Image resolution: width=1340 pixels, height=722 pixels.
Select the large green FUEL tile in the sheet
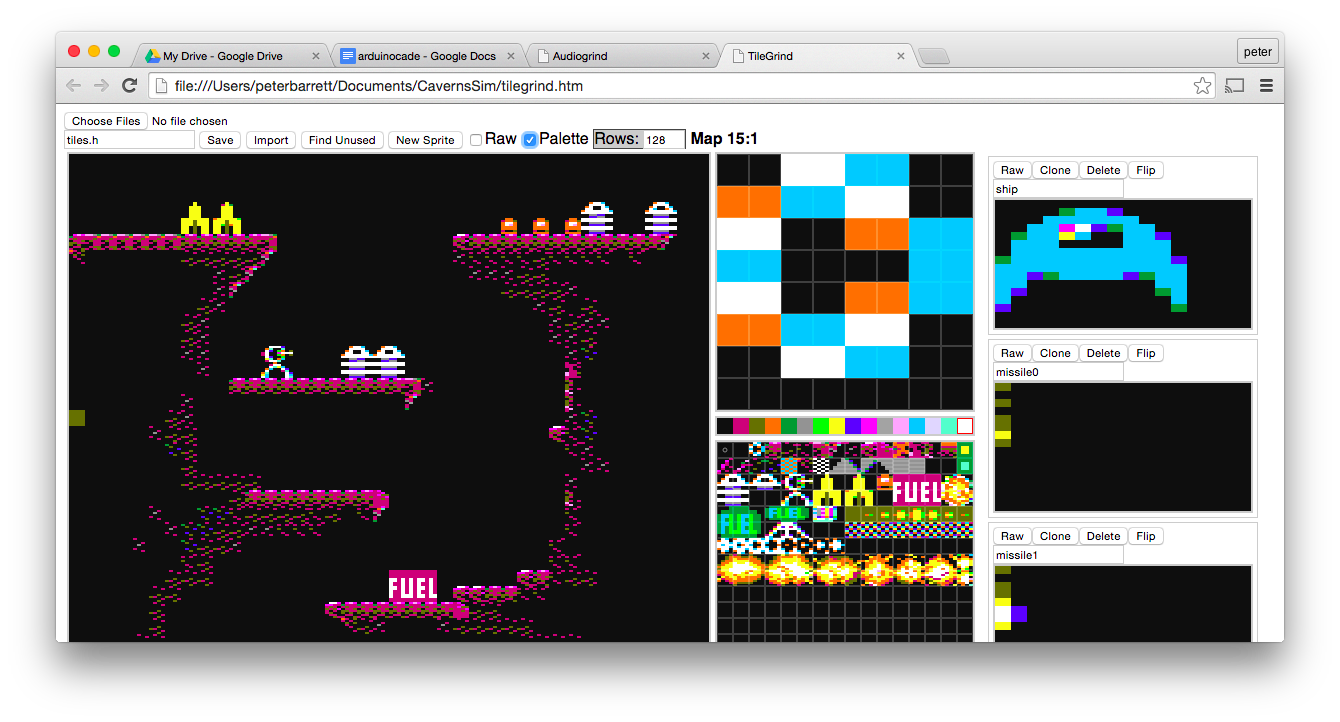739,522
